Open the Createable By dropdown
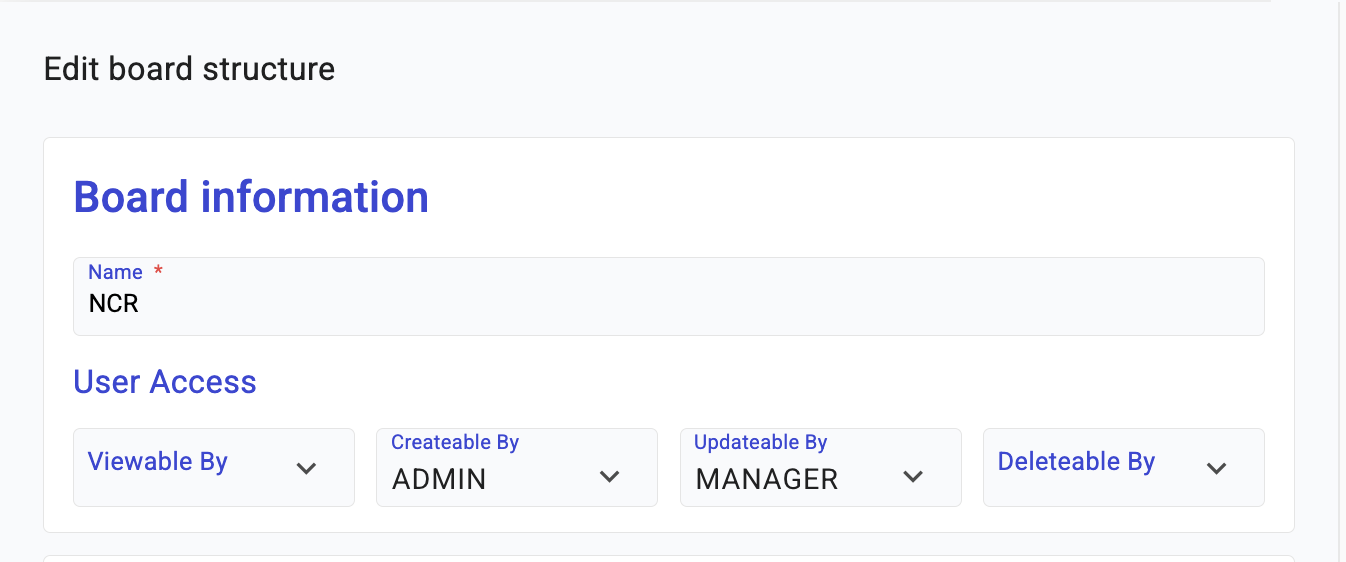The image size is (1346, 562). [x=500, y=467]
